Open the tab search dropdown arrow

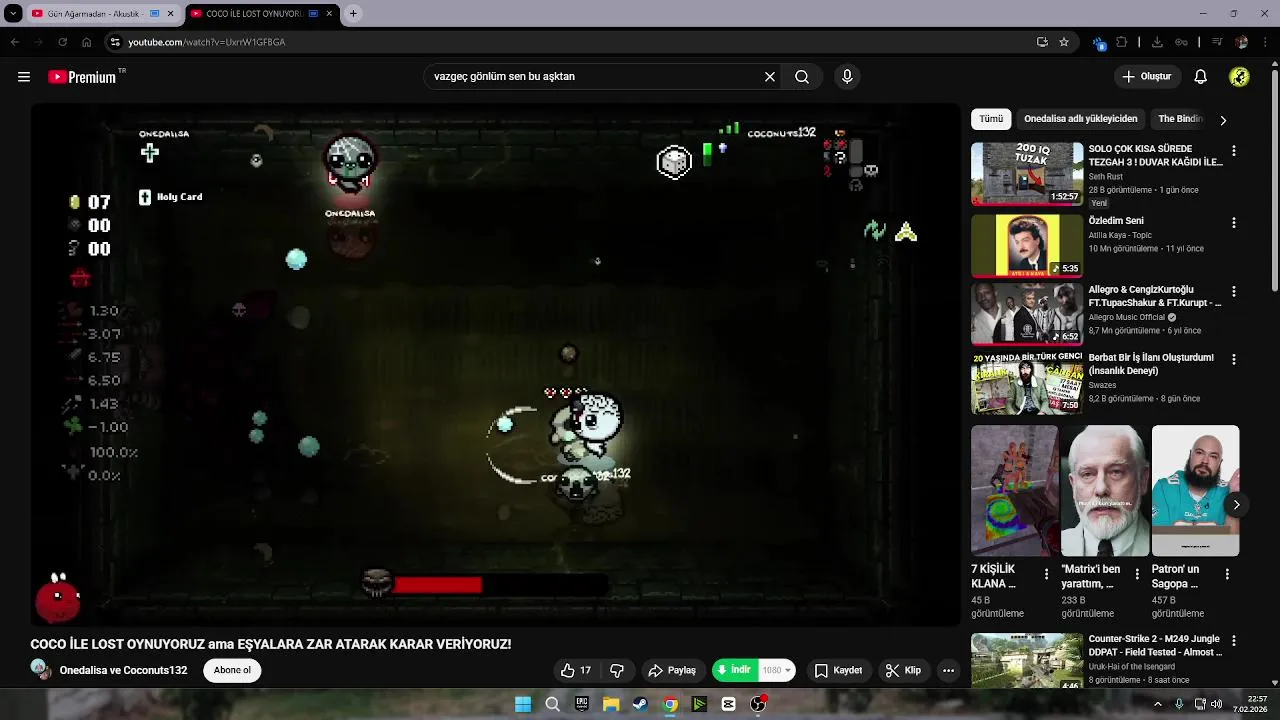pyautogui.click(x=13, y=14)
